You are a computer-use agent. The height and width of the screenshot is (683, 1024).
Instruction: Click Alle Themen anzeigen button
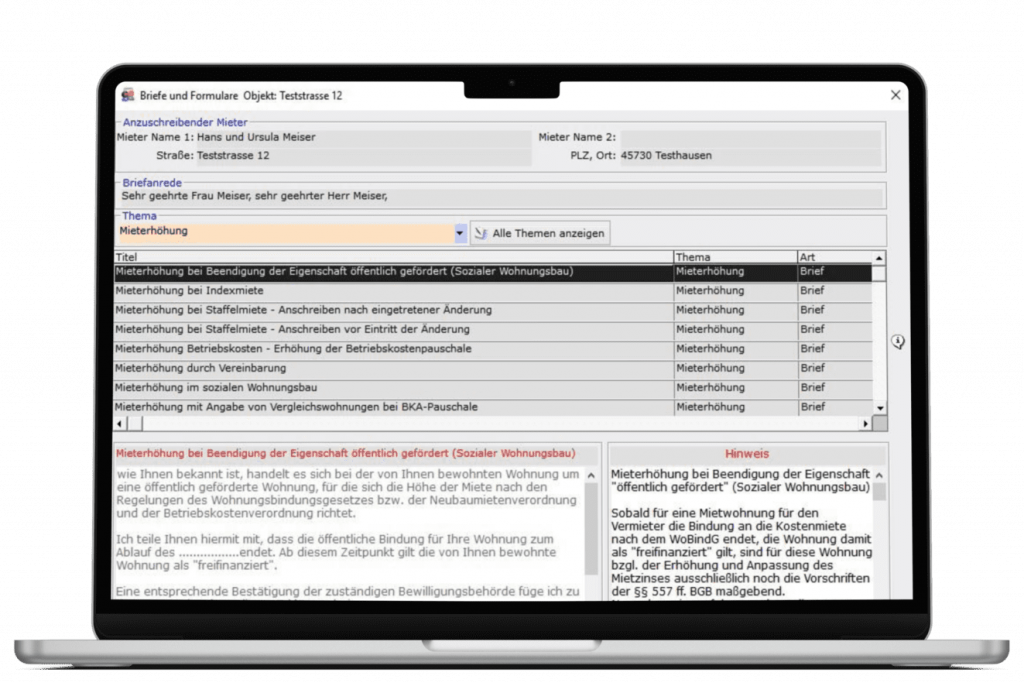click(x=540, y=233)
